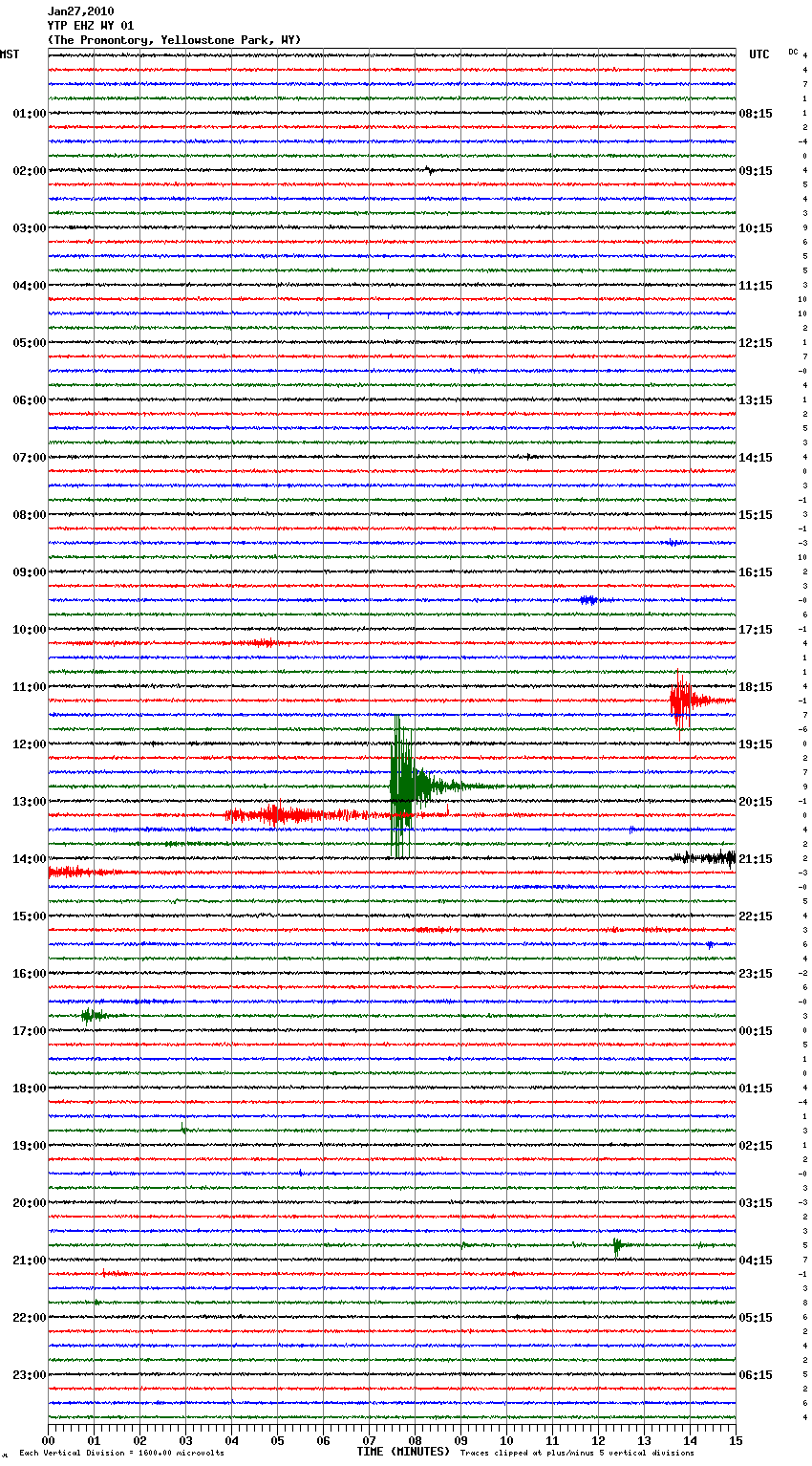Click the "03:00" MST time label

29,228
